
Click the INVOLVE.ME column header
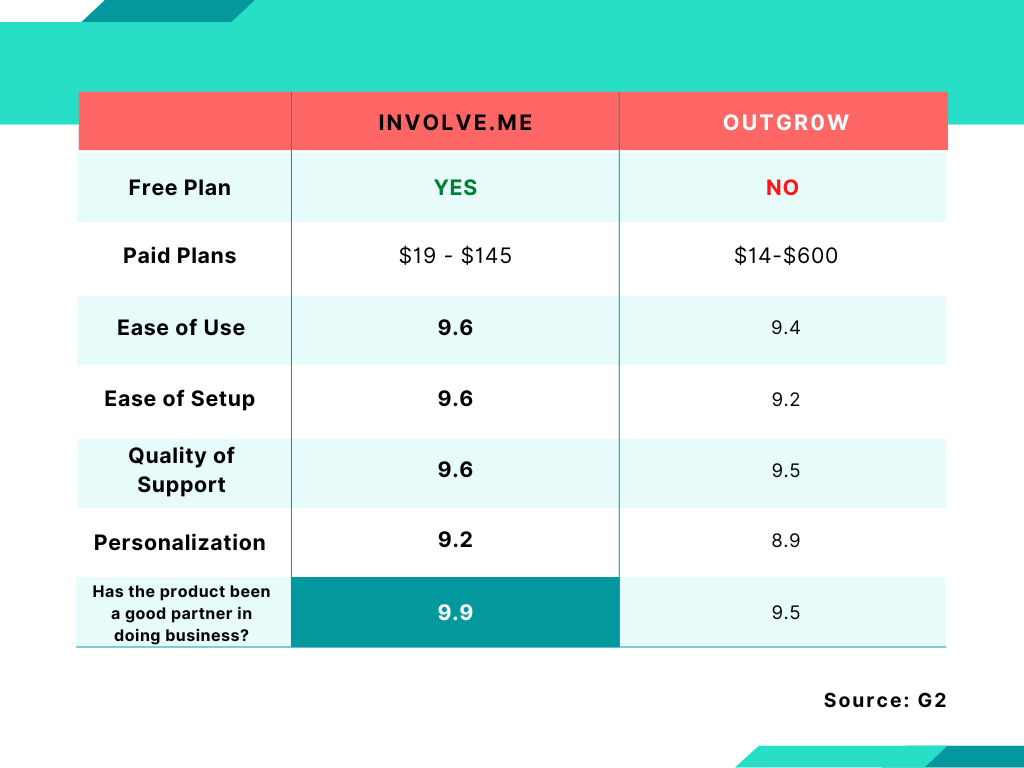[455, 123]
